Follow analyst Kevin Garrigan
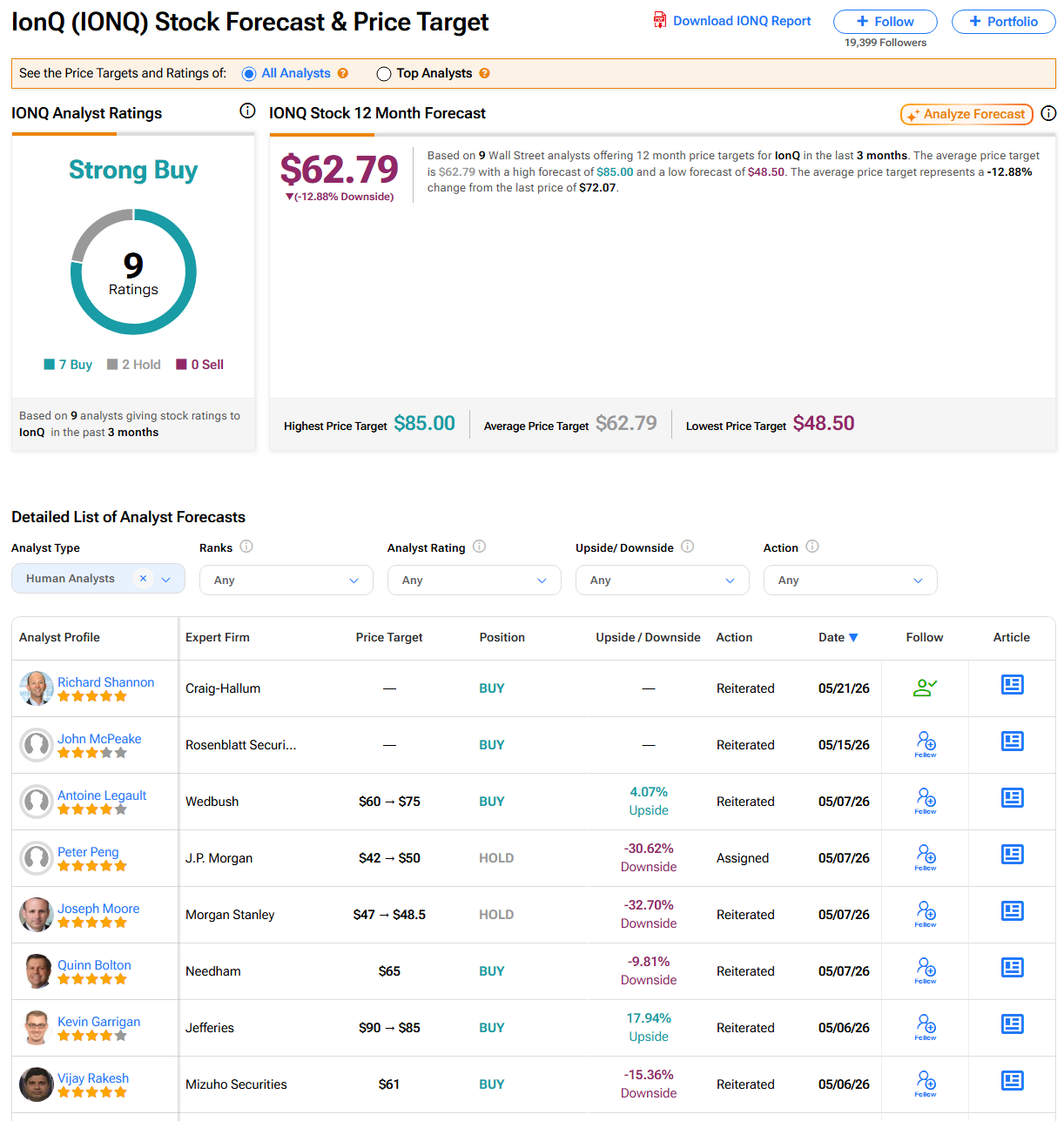Image resolution: width=1064 pixels, height=1121 pixels. tap(926, 1027)
